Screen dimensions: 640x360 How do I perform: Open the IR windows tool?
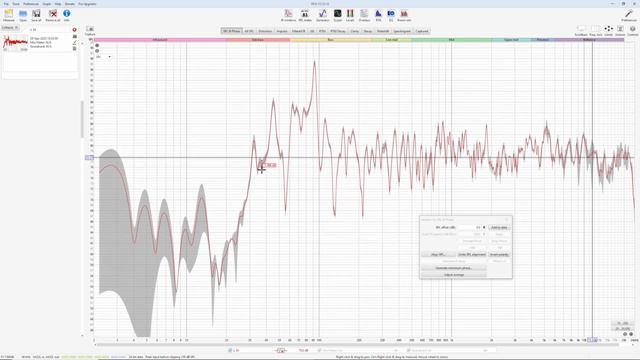coord(288,15)
